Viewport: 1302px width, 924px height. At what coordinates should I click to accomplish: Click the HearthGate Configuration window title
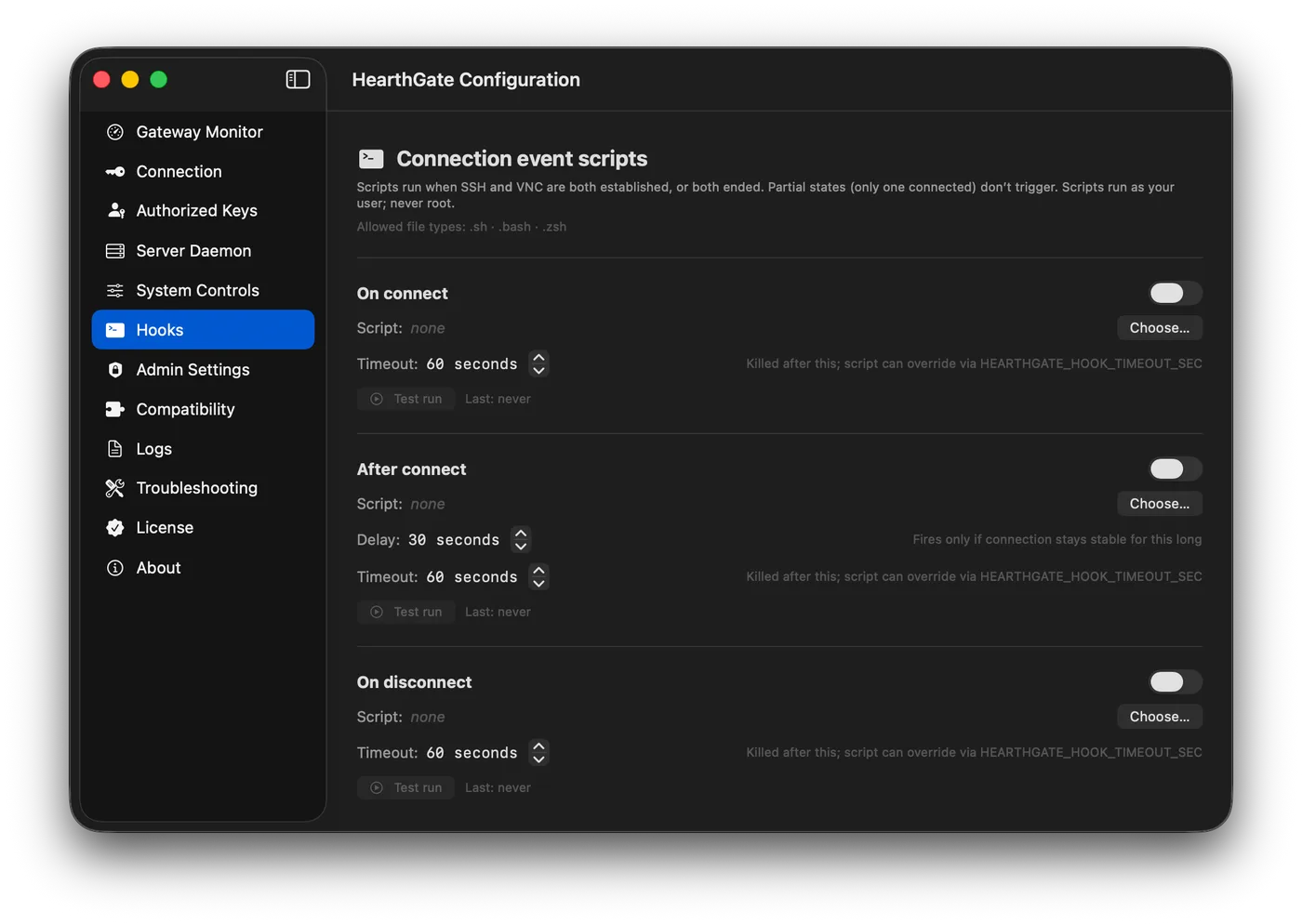click(466, 80)
